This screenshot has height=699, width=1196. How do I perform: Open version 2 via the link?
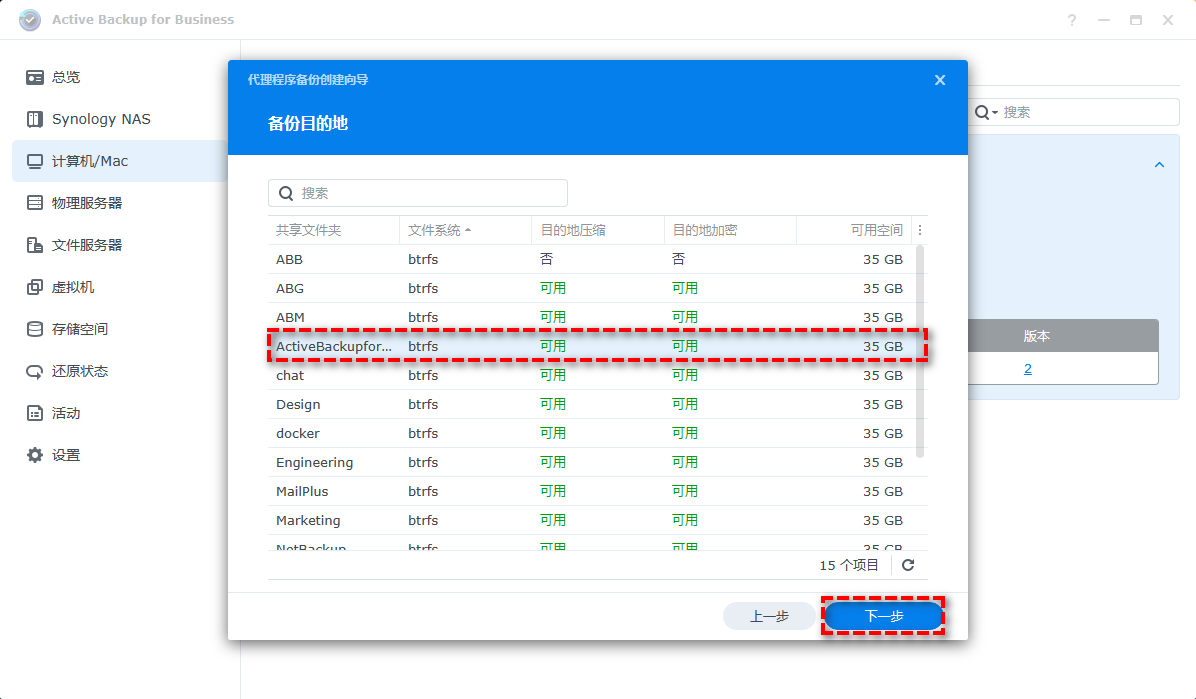pos(1027,368)
